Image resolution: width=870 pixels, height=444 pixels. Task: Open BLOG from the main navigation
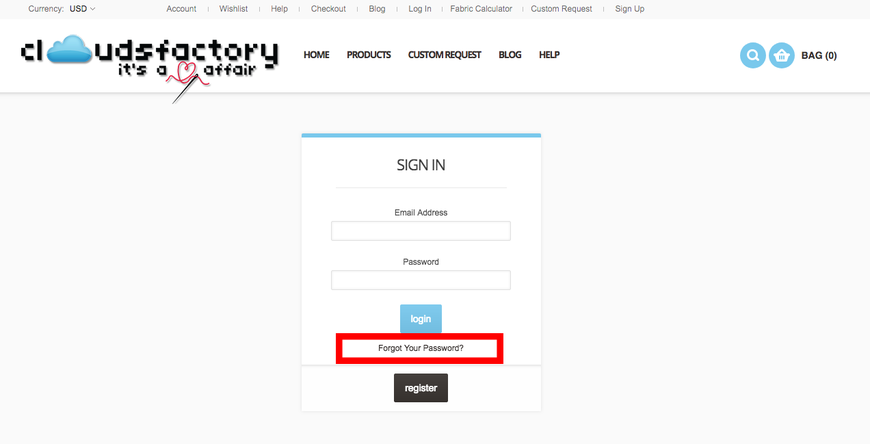510,55
